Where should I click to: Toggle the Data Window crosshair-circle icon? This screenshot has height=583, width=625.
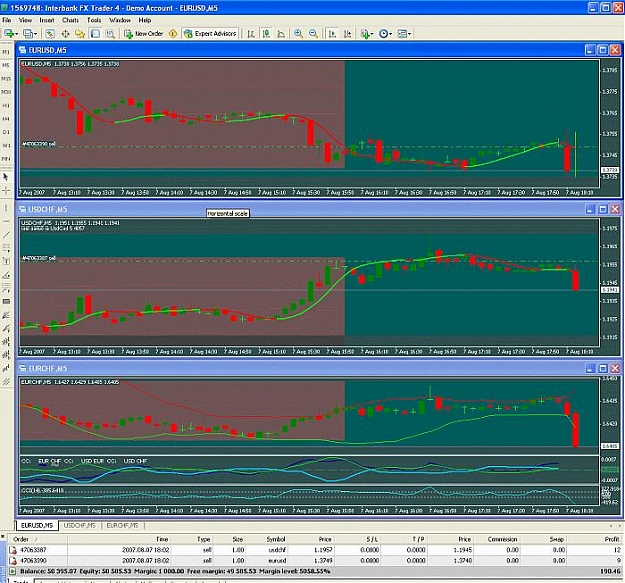[x=65, y=34]
